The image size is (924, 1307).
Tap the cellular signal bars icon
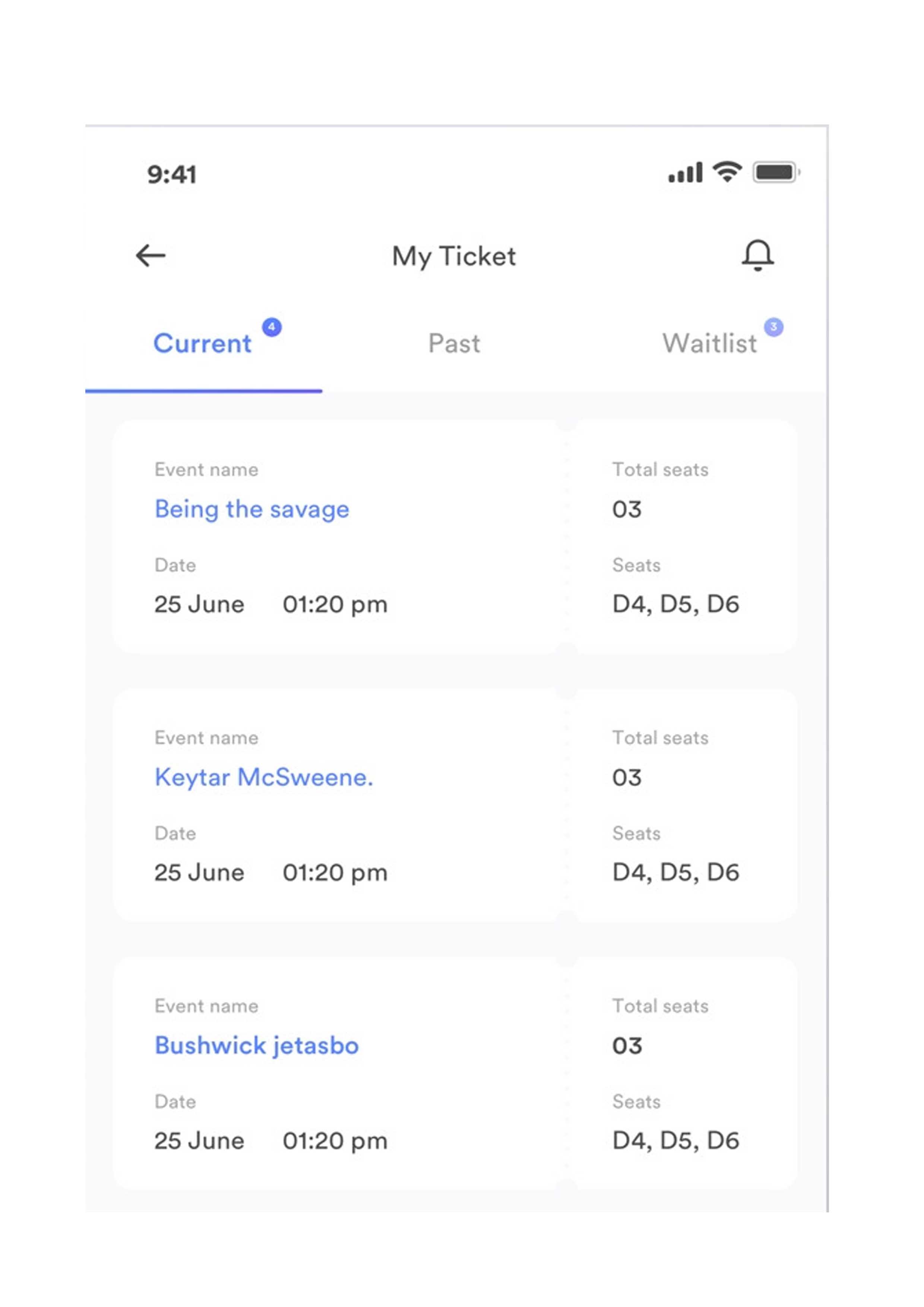coord(686,173)
